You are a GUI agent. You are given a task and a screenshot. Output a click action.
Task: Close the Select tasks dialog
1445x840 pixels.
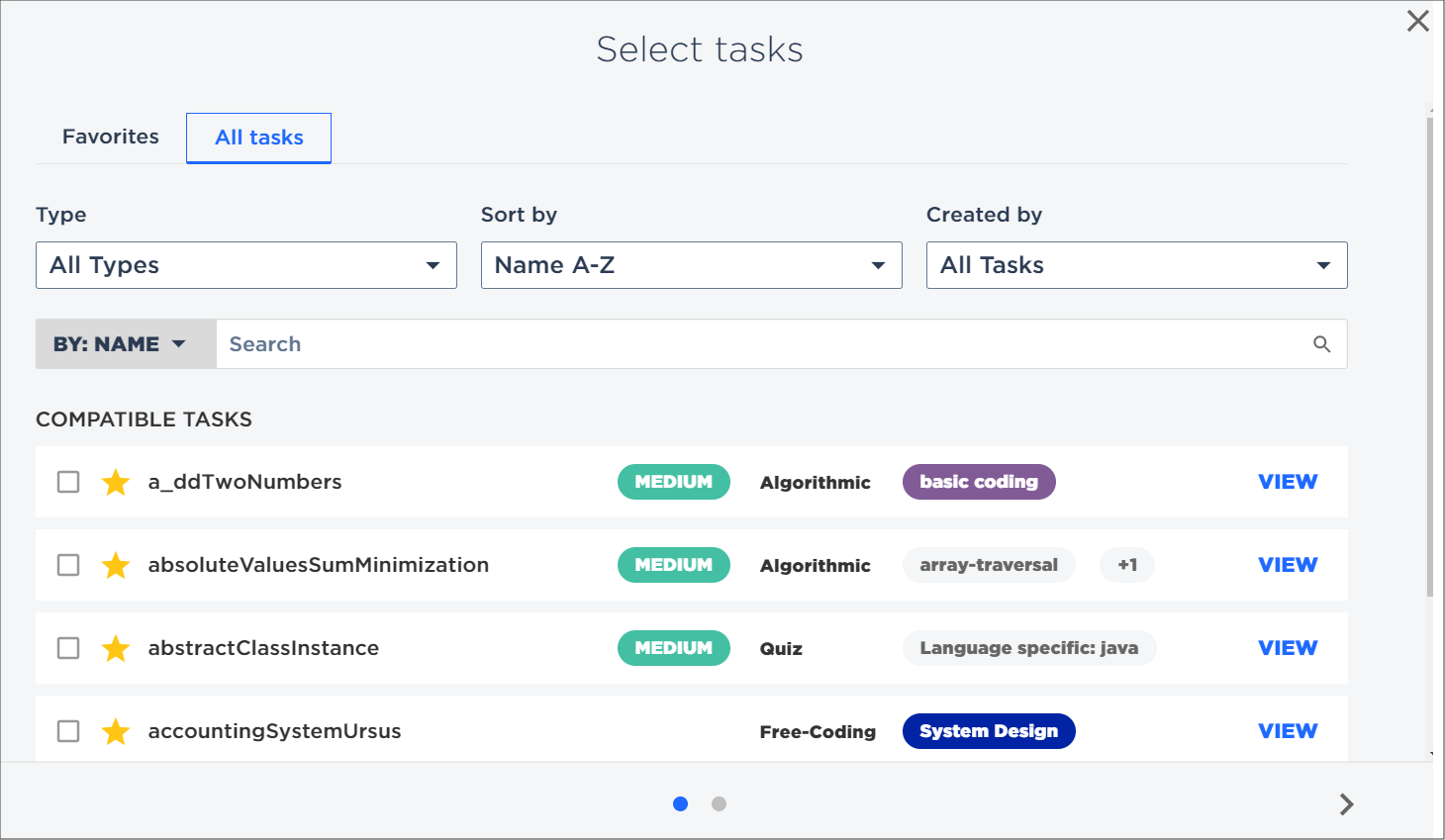1417,21
